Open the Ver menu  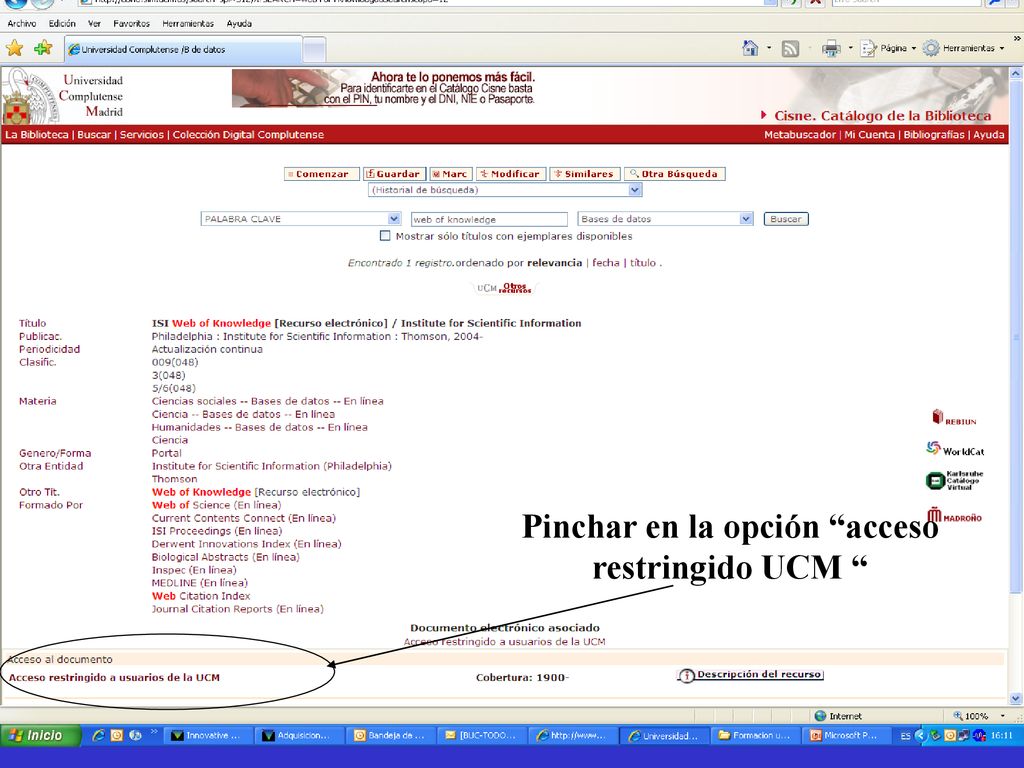tap(94, 24)
